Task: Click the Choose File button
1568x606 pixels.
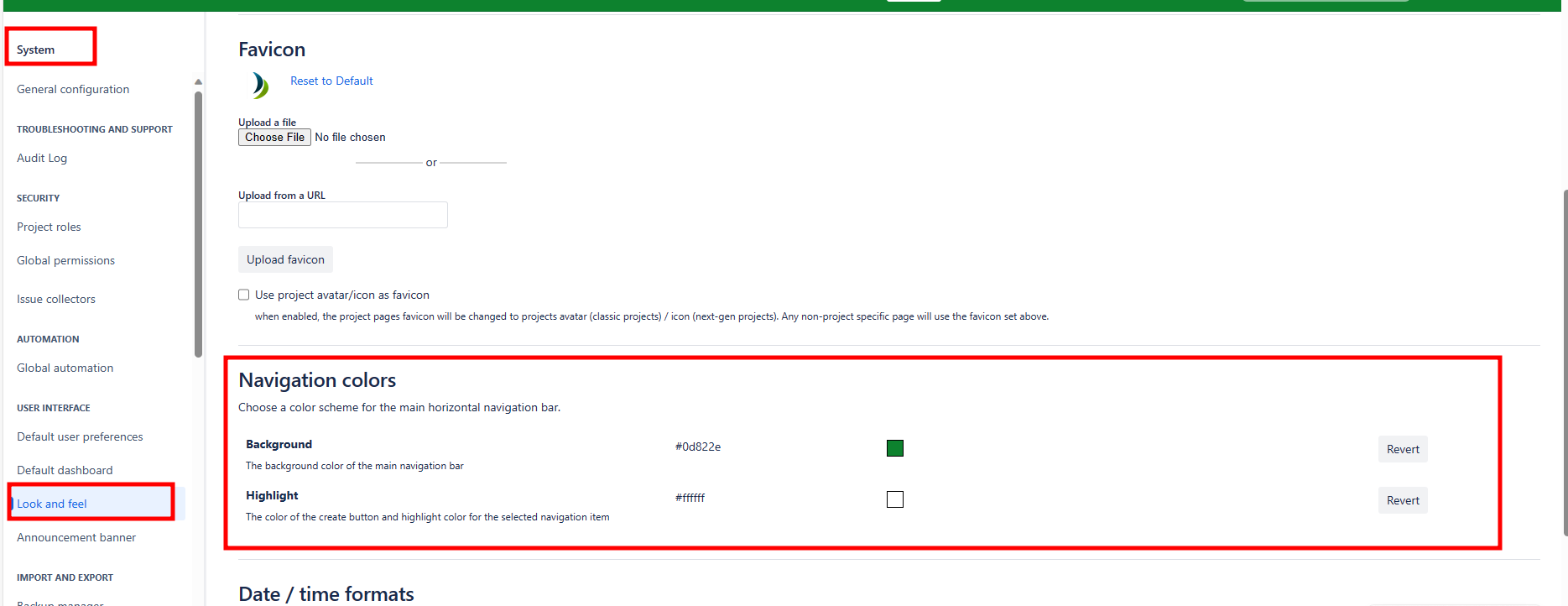Action: [274, 138]
